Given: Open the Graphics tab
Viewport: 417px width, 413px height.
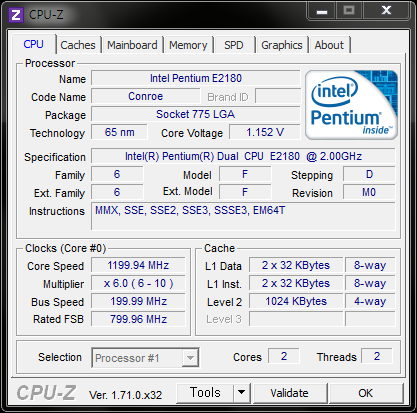Looking at the screenshot, I should coord(282,45).
